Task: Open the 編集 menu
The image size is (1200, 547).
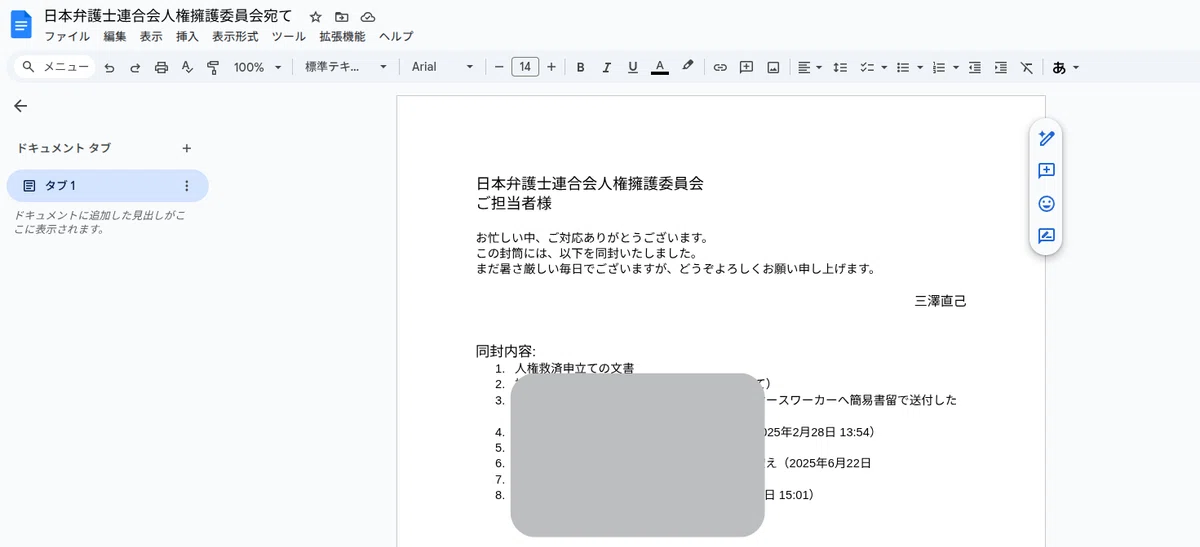Action: (x=115, y=36)
